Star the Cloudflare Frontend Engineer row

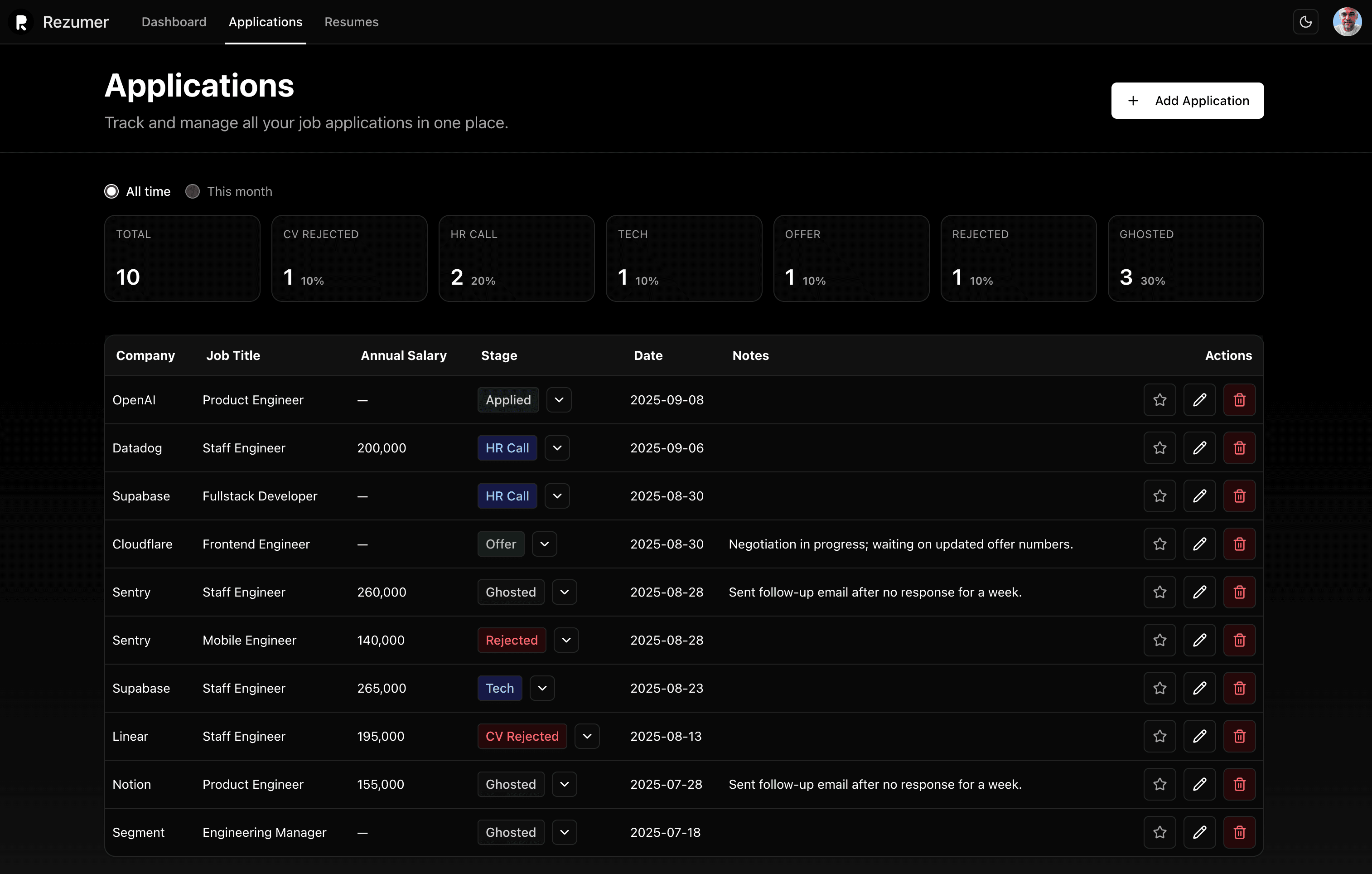[1160, 544]
